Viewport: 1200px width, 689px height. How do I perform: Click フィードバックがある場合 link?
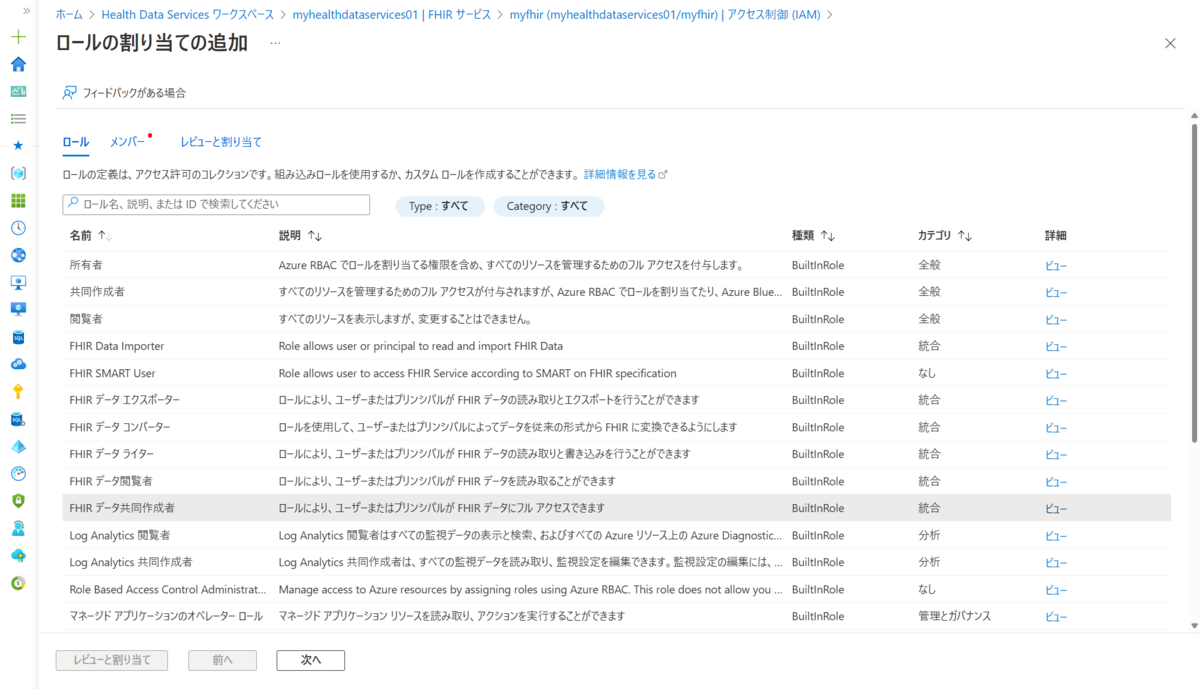point(134,93)
